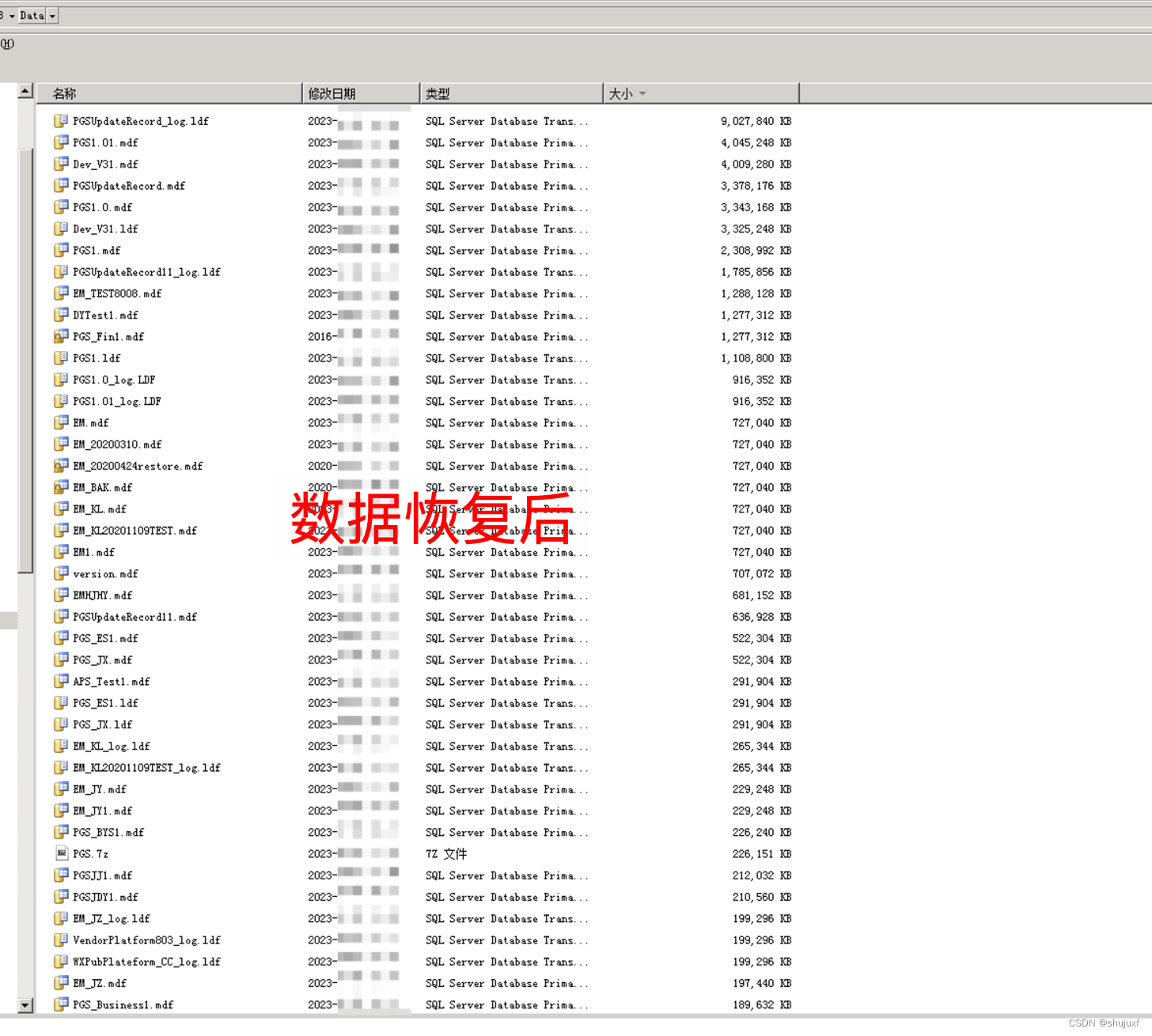The width and height of the screenshot is (1152, 1036).
Task: Sort by the 修改日期 column header
Action: (x=361, y=93)
